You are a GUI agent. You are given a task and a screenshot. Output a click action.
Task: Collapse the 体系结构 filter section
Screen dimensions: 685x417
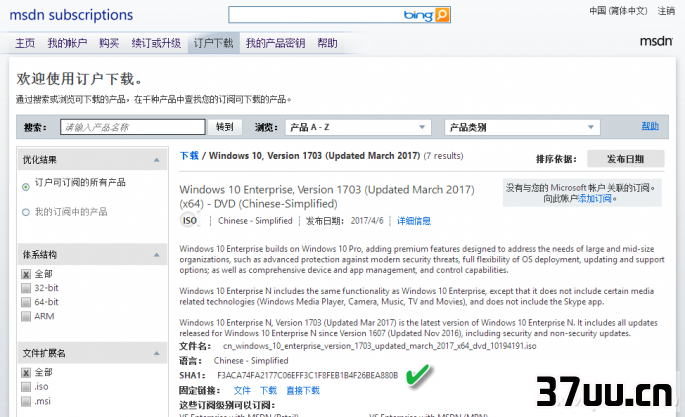(157, 255)
